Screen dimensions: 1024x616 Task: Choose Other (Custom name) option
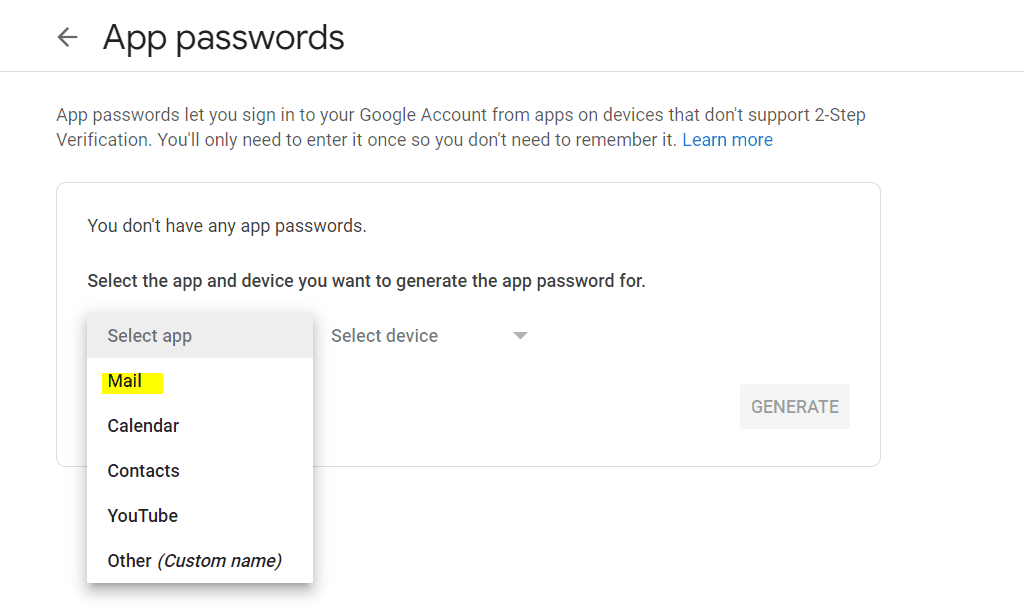pyautogui.click(x=193, y=561)
